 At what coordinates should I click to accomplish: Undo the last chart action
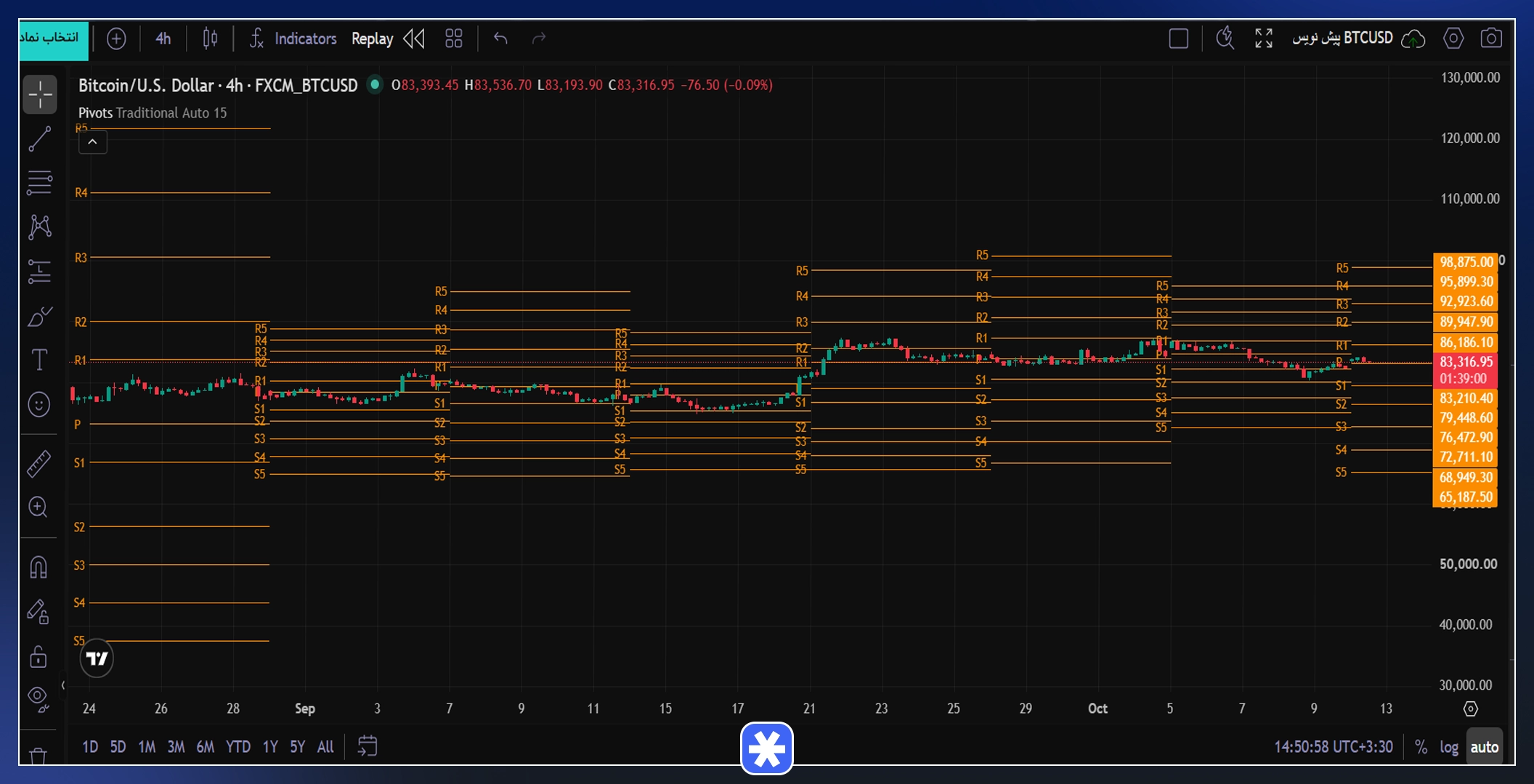pyautogui.click(x=500, y=38)
